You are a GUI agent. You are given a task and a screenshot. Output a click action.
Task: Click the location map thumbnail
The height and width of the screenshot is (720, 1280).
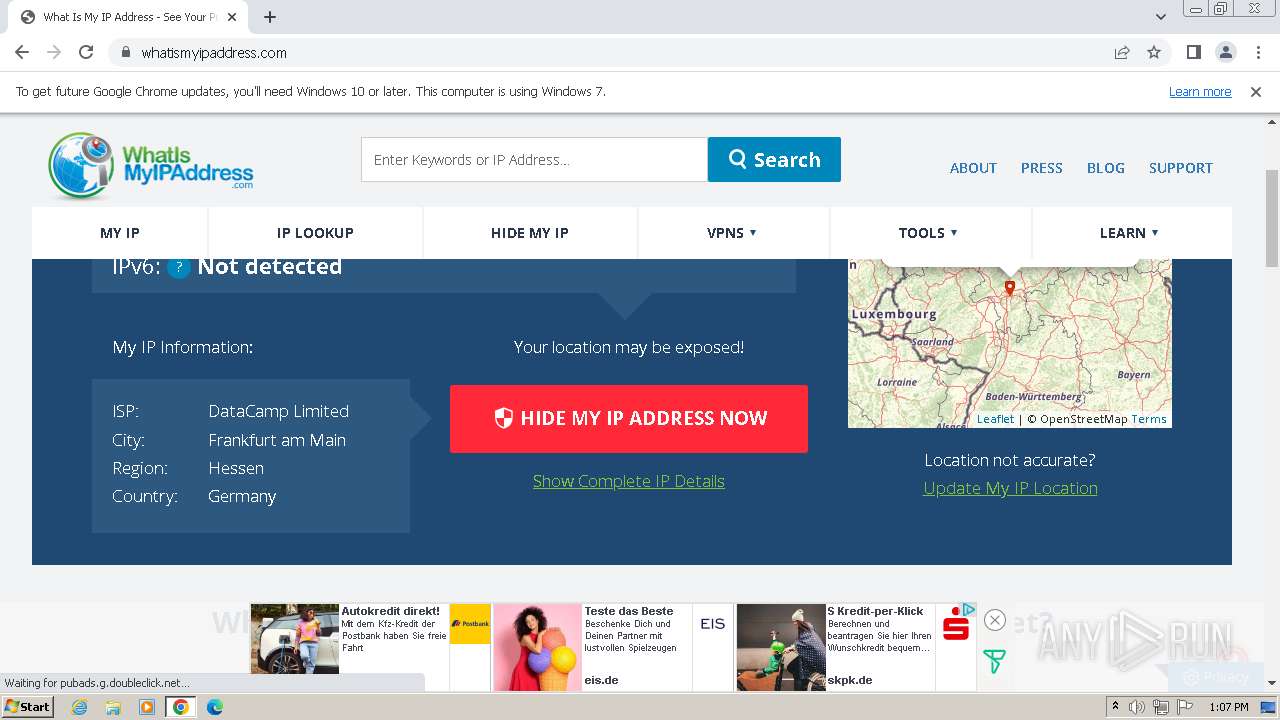(1010, 343)
